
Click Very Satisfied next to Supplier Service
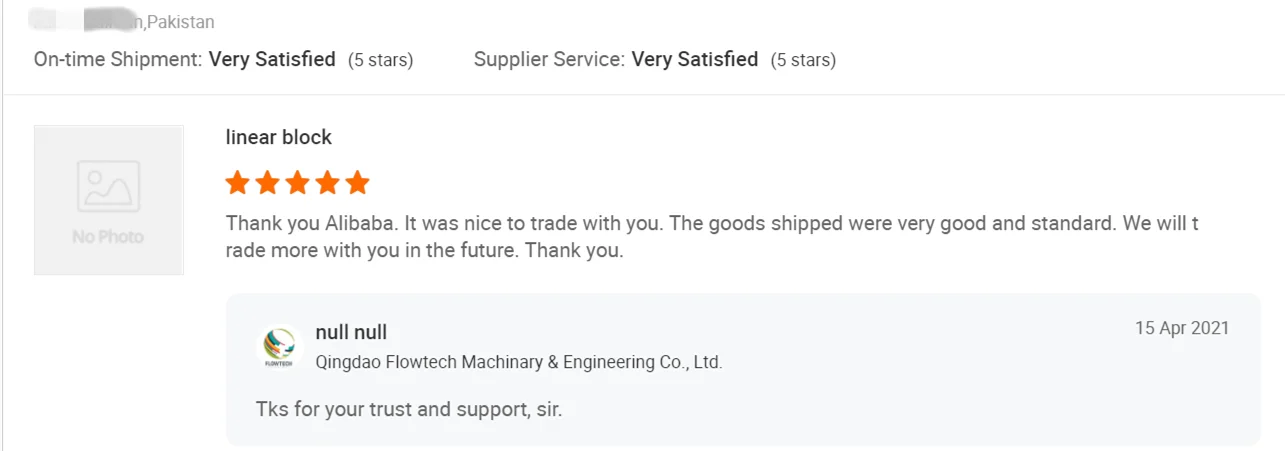[x=695, y=60]
